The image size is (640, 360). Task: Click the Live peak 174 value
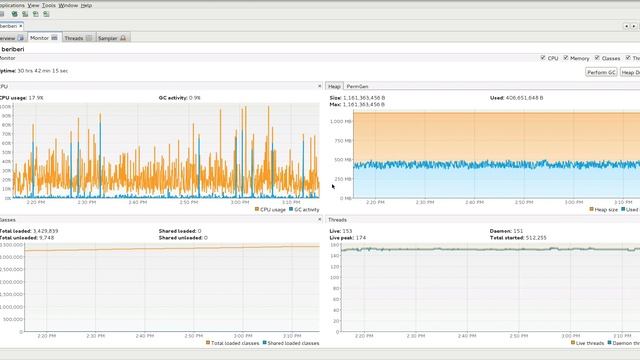point(361,238)
